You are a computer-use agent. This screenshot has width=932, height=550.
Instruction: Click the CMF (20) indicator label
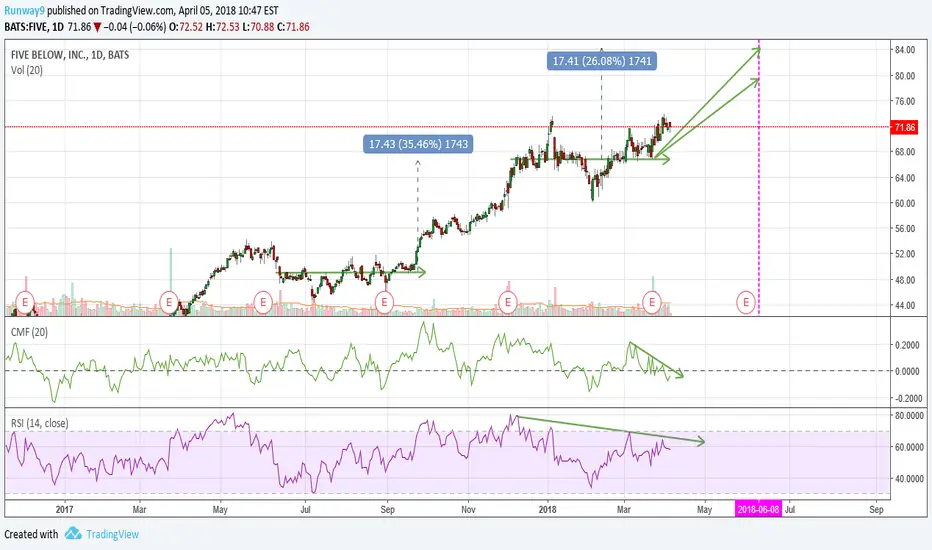tap(29, 332)
